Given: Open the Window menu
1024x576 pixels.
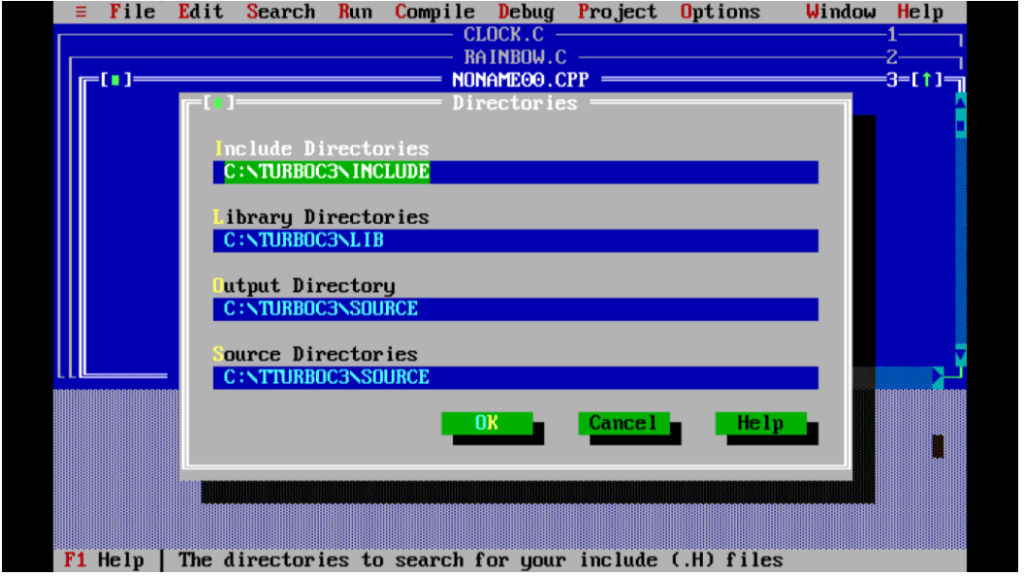Looking at the screenshot, I should 840,11.
